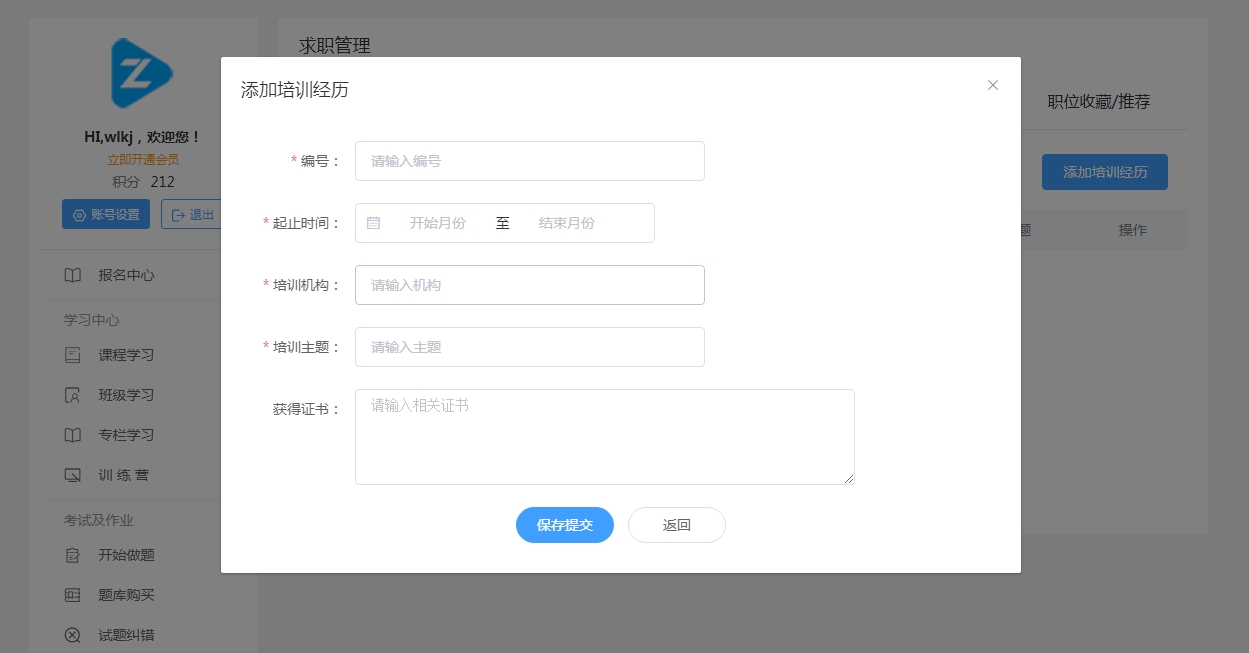The image size is (1249, 653).
Task: Click the 题库购买 sidebar icon
Action: [73, 595]
